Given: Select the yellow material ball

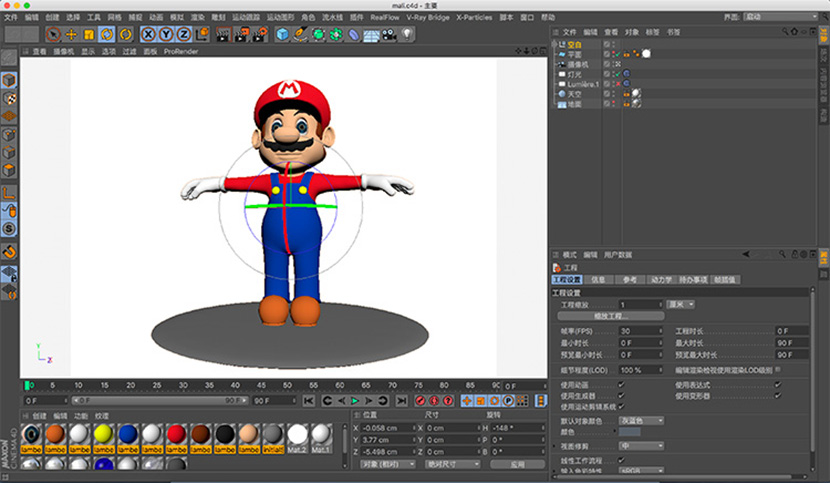Looking at the screenshot, I should point(103,434).
